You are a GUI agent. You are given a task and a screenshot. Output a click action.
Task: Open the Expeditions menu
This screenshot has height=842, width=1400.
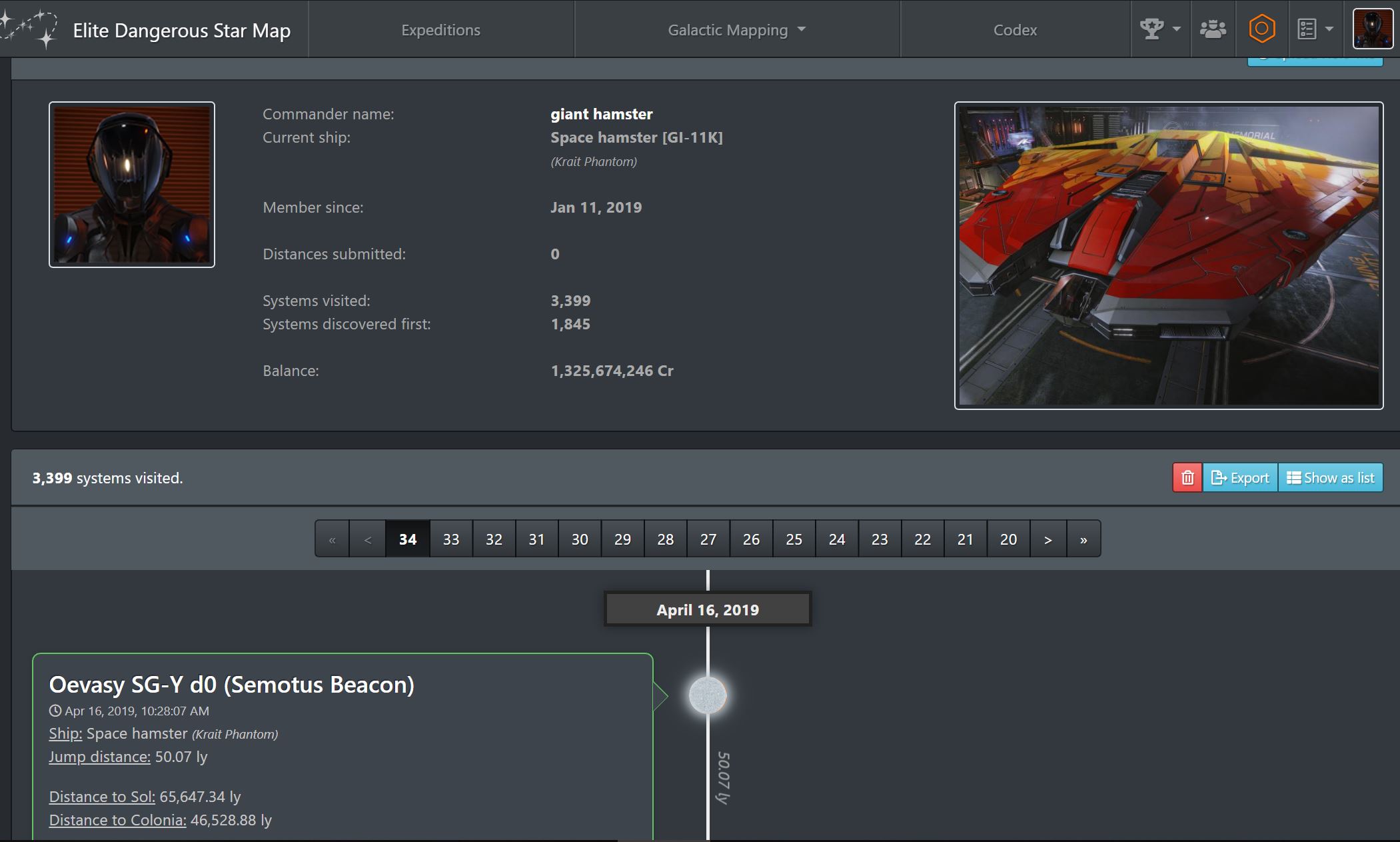(x=440, y=30)
